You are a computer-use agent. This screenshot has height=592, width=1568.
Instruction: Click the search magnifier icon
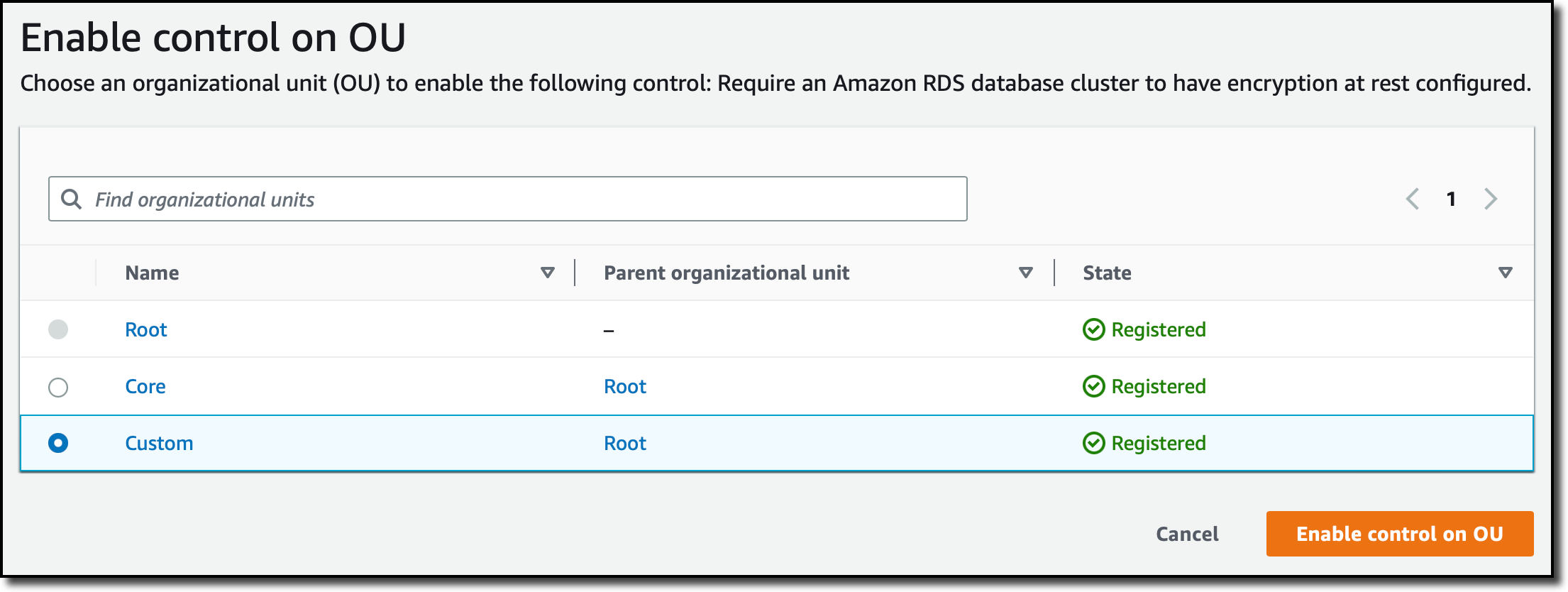tap(71, 199)
